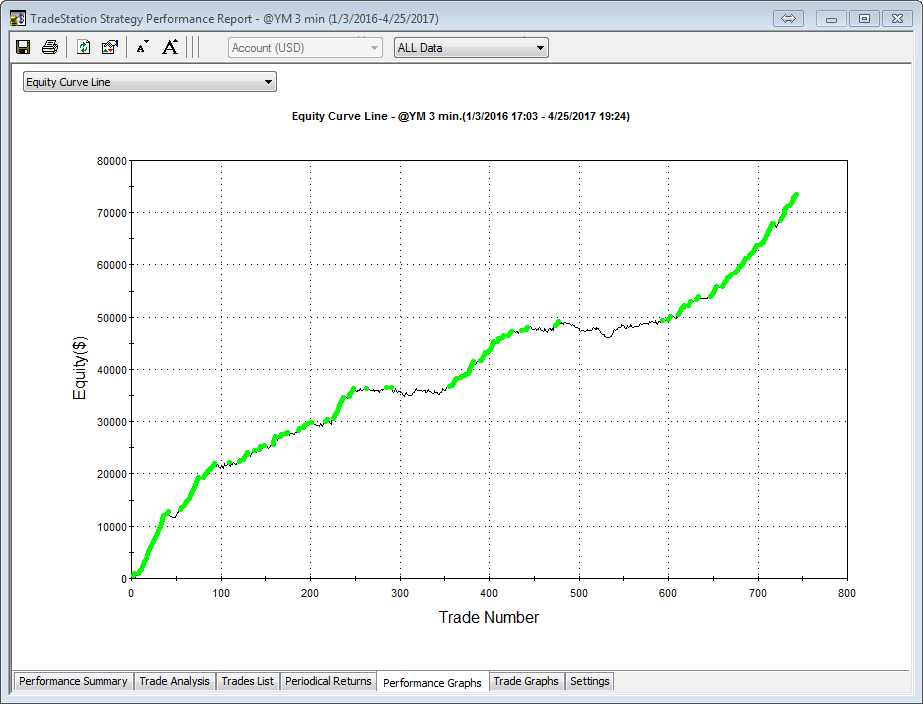Maximize the performance report window

coord(865,19)
